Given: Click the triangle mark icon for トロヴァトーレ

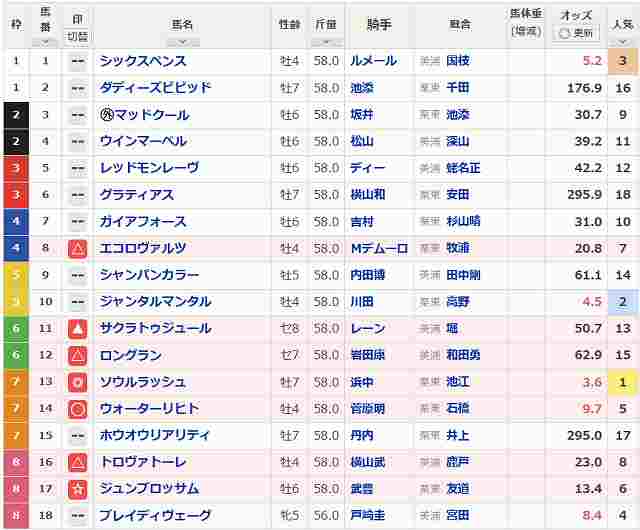Looking at the screenshot, I should tap(78, 462).
